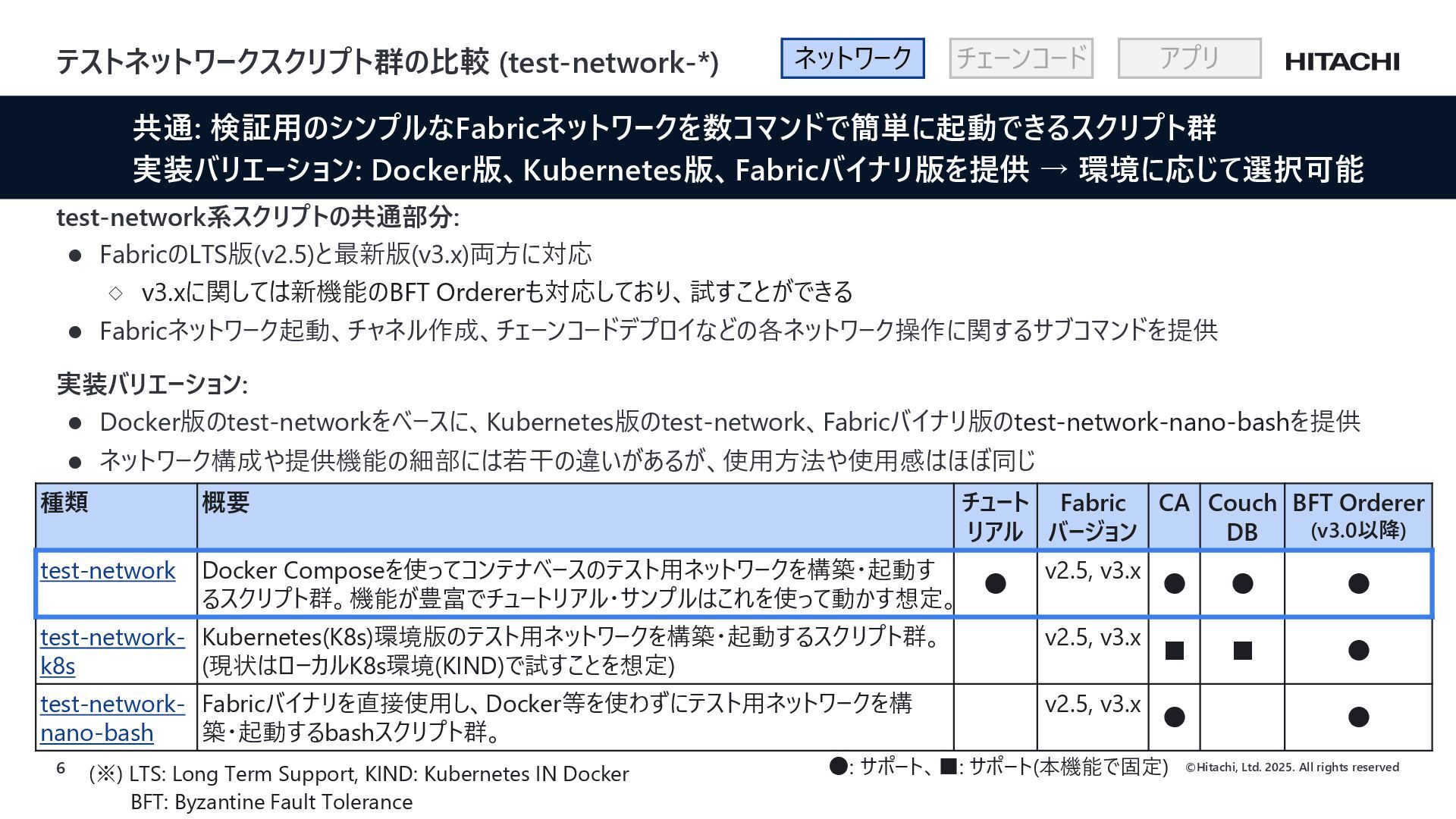Click the 種類 column header

116,516
